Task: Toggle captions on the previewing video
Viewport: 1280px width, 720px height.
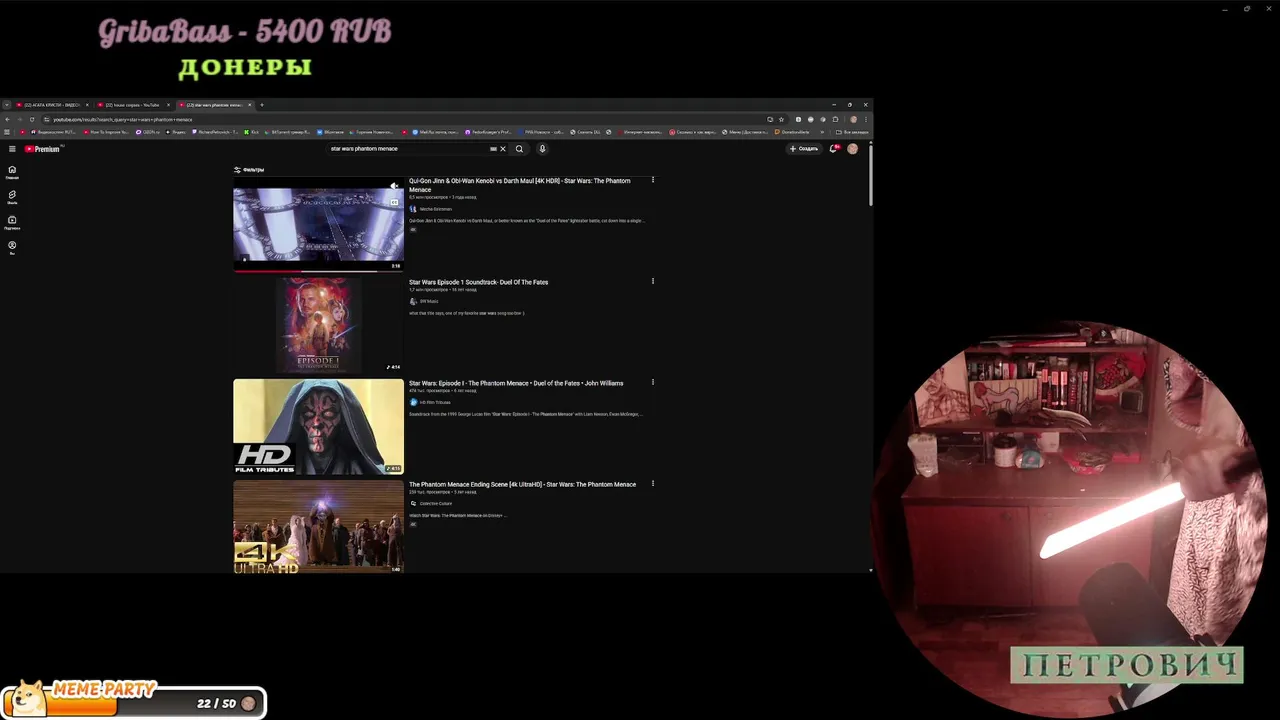Action: pos(394,202)
